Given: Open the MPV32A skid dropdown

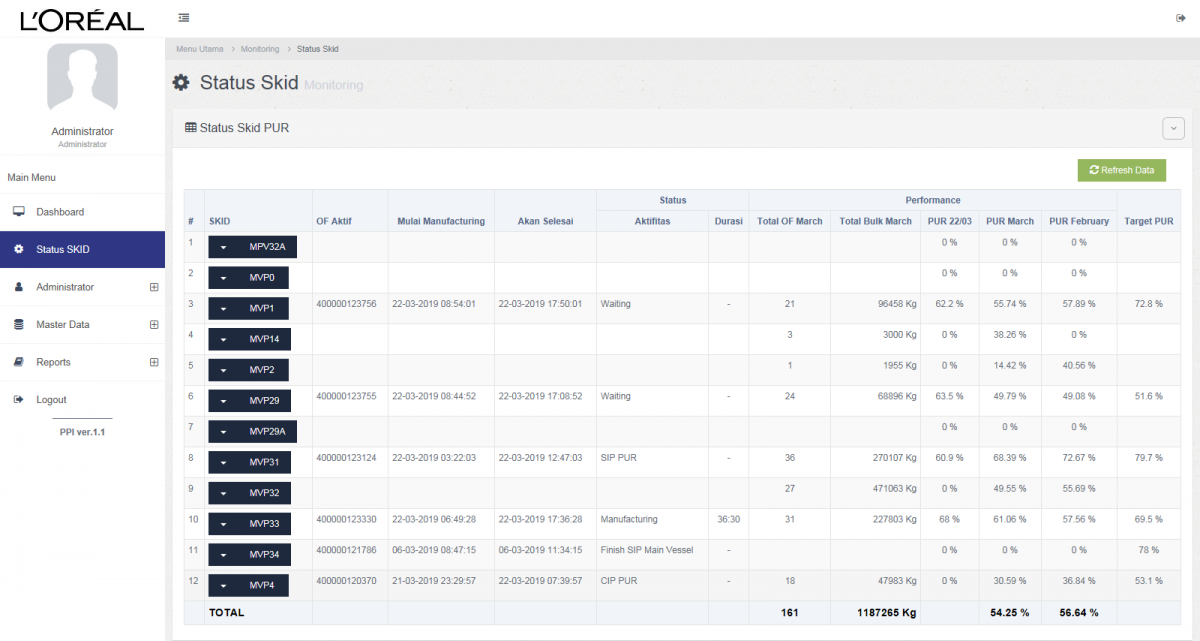Looking at the screenshot, I should click(x=252, y=247).
